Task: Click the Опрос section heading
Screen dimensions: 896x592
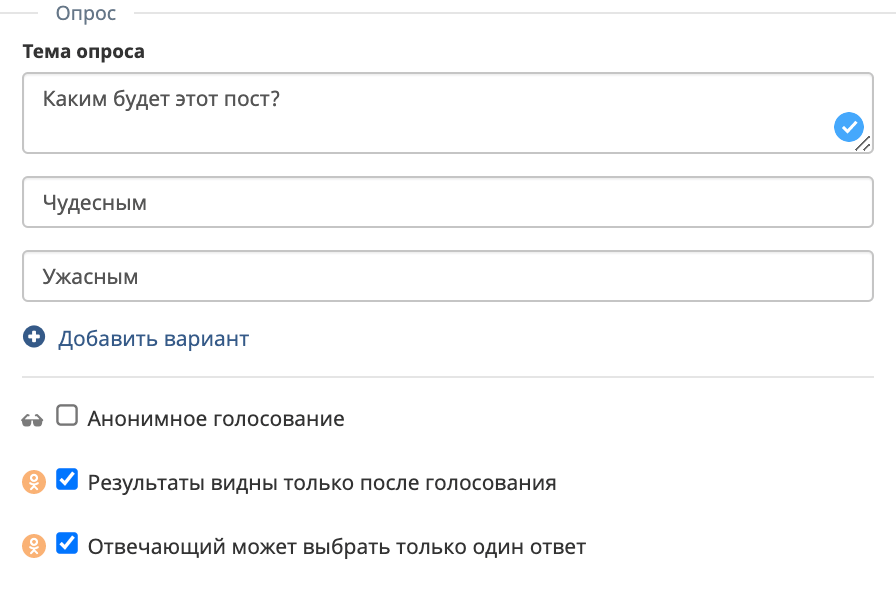Action: coord(86,13)
